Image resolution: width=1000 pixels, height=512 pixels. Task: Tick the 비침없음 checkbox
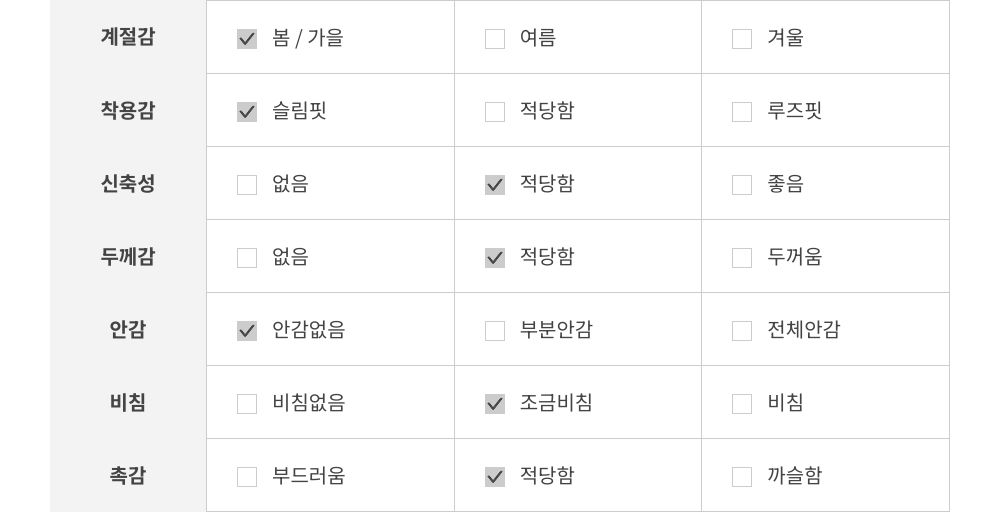click(x=247, y=404)
